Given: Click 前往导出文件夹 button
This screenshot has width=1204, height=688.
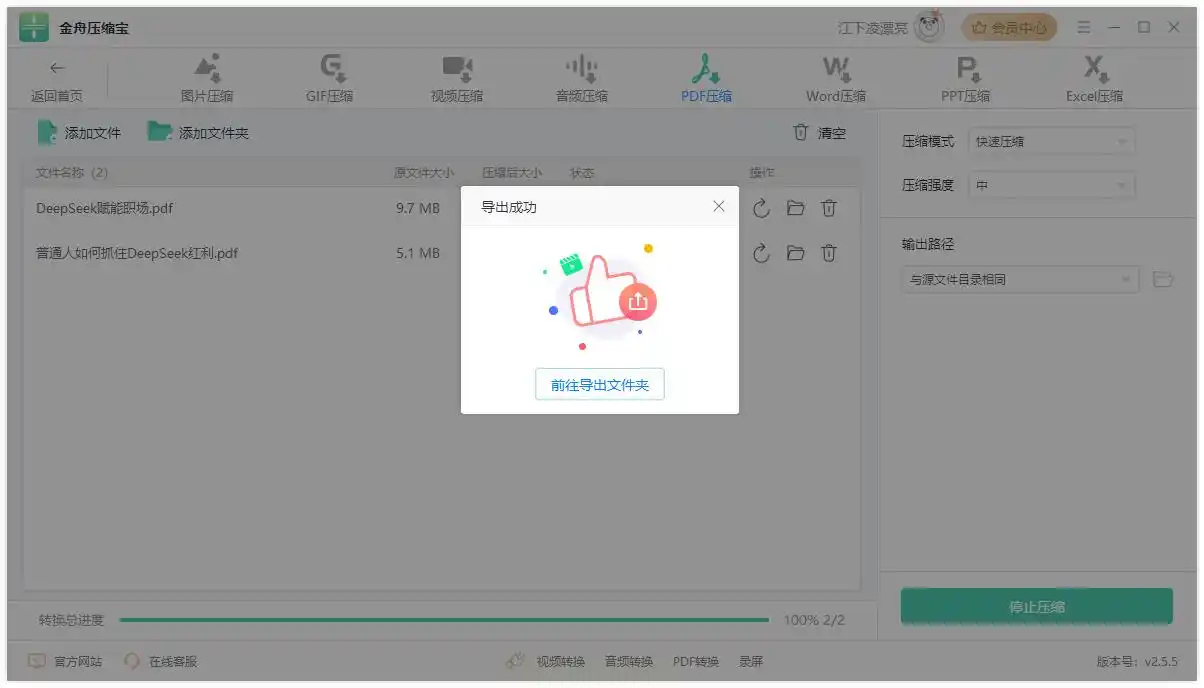Looking at the screenshot, I should [600, 384].
